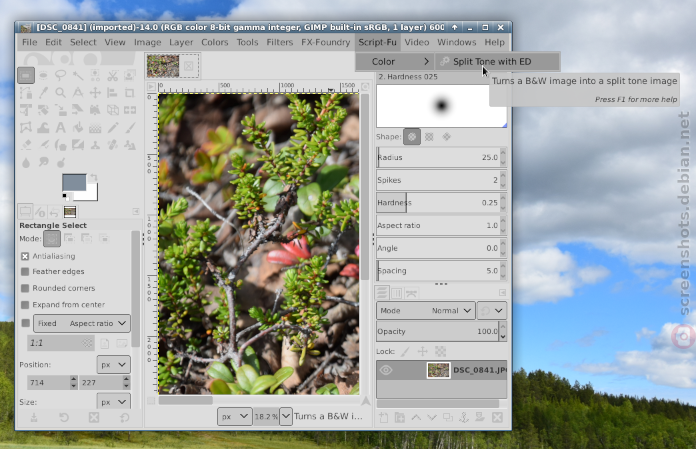Open the FX-Foundry menu
Image resolution: width=696 pixels, height=449 pixels.
[x=325, y=42]
